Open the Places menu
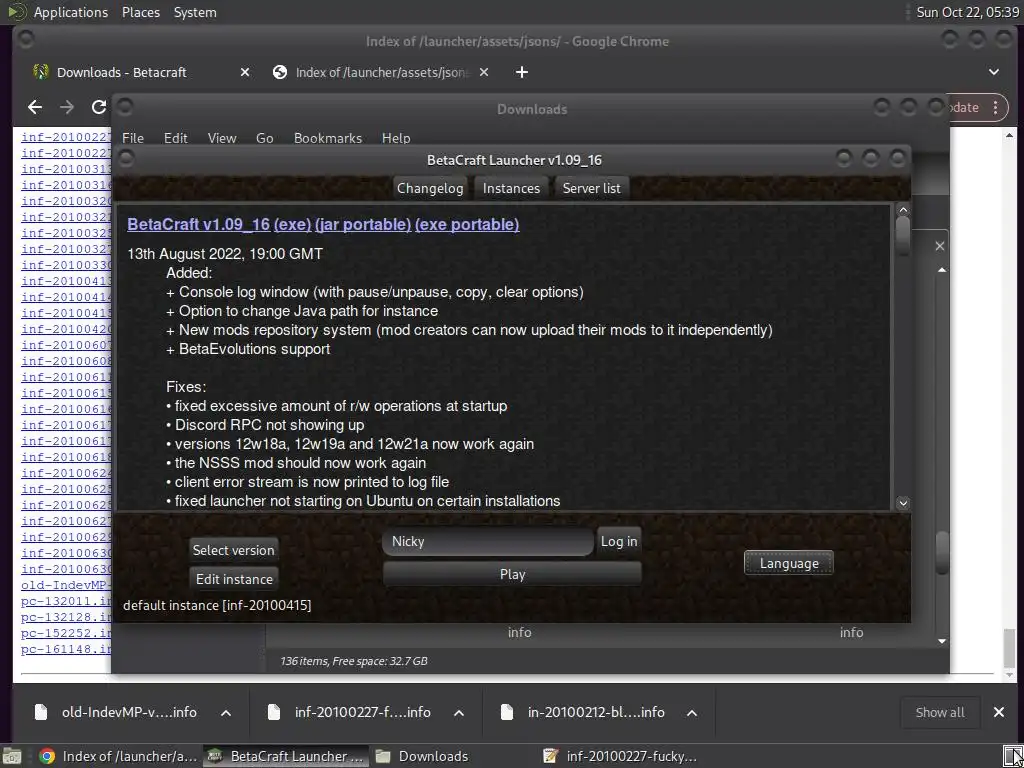Viewport: 1024px width, 768px height. pos(140,12)
